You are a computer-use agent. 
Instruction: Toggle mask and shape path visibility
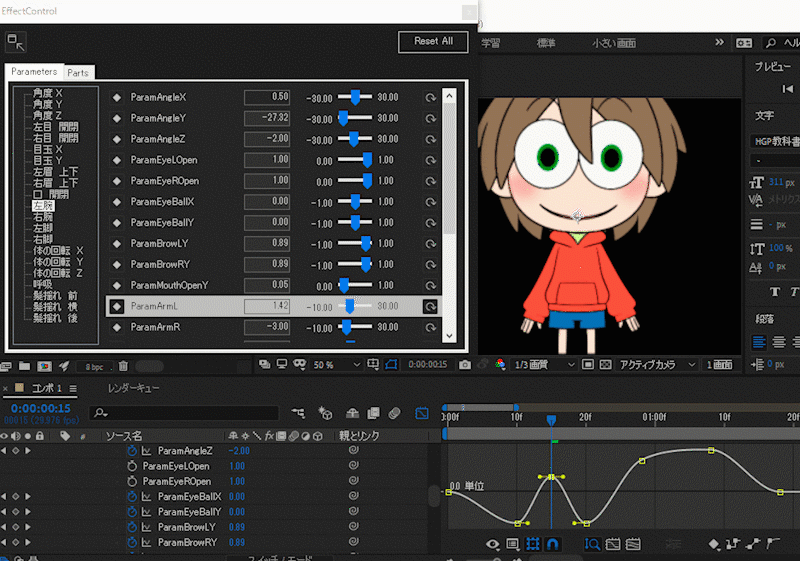391,364
